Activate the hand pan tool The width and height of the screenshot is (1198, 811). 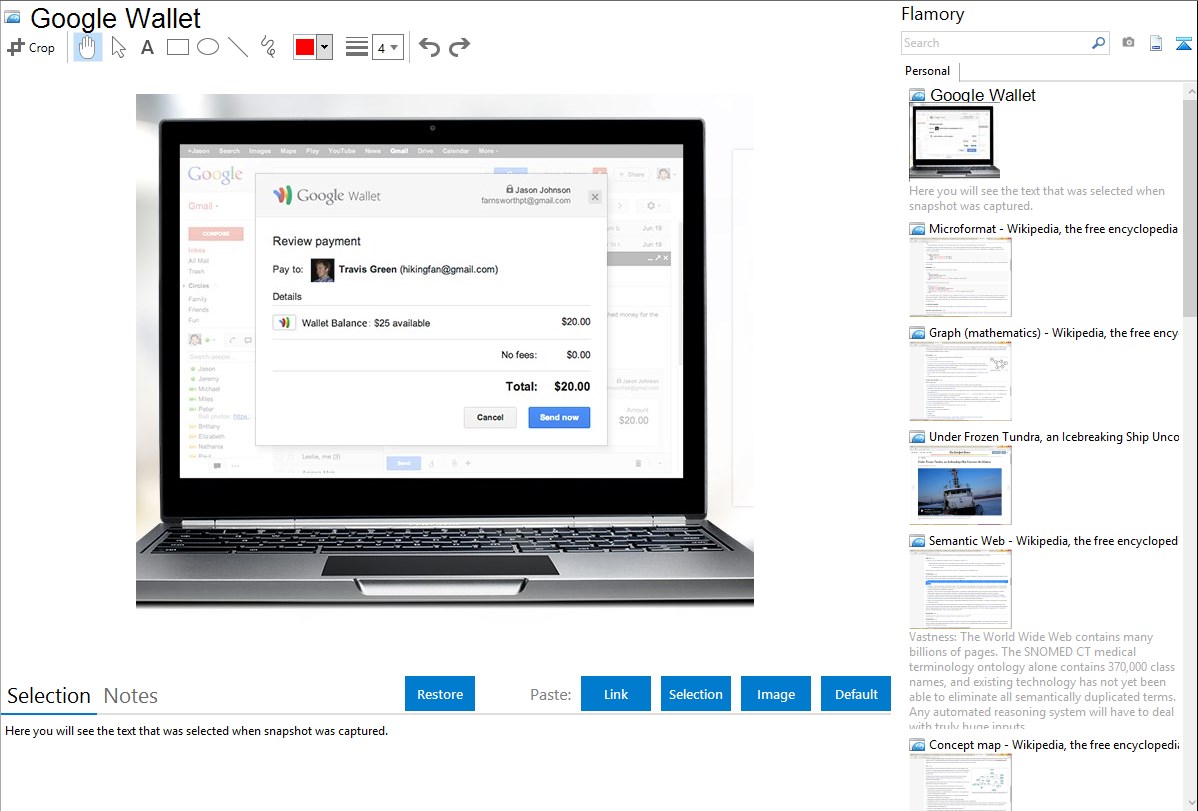[x=87, y=47]
